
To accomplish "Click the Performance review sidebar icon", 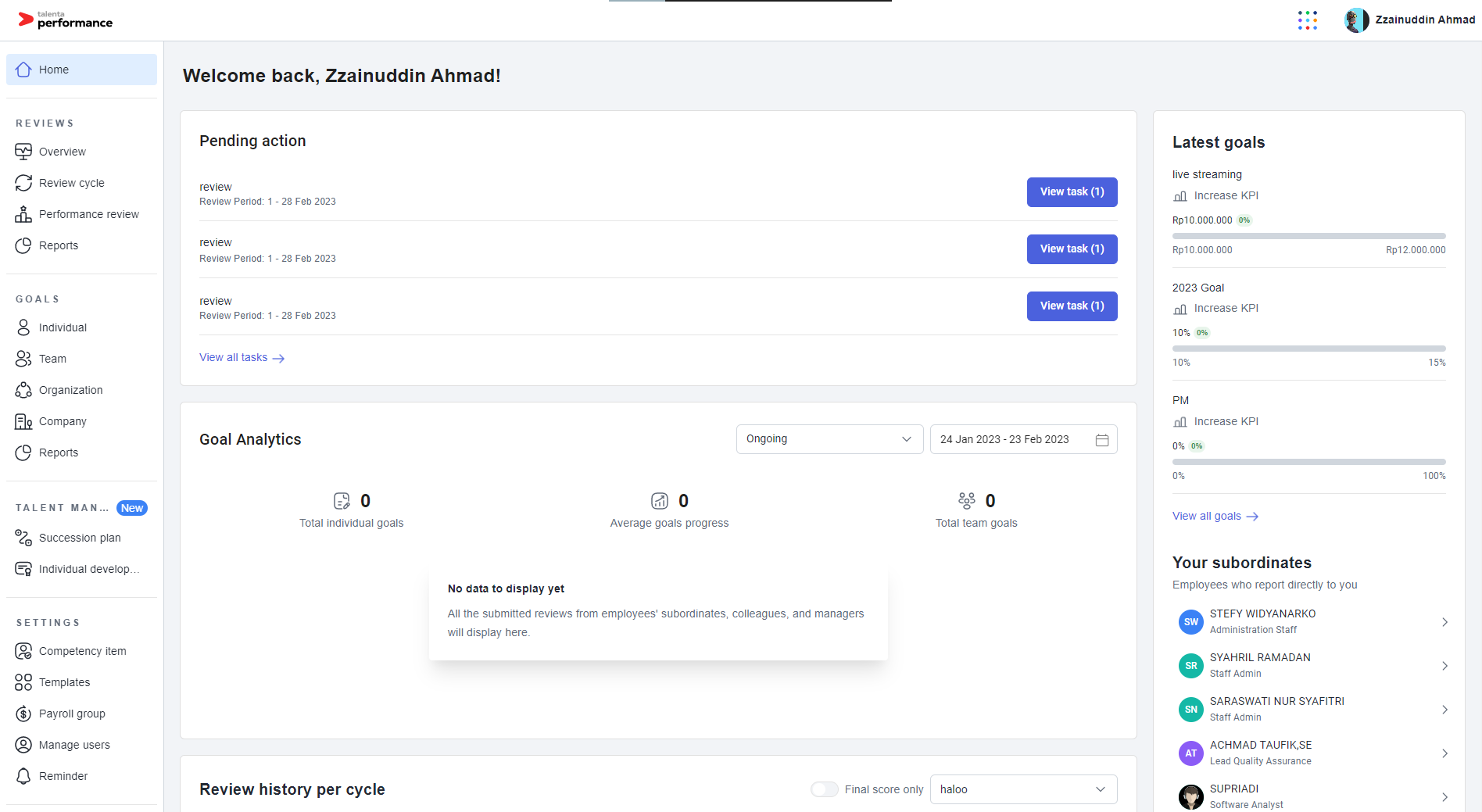I will coord(23,214).
